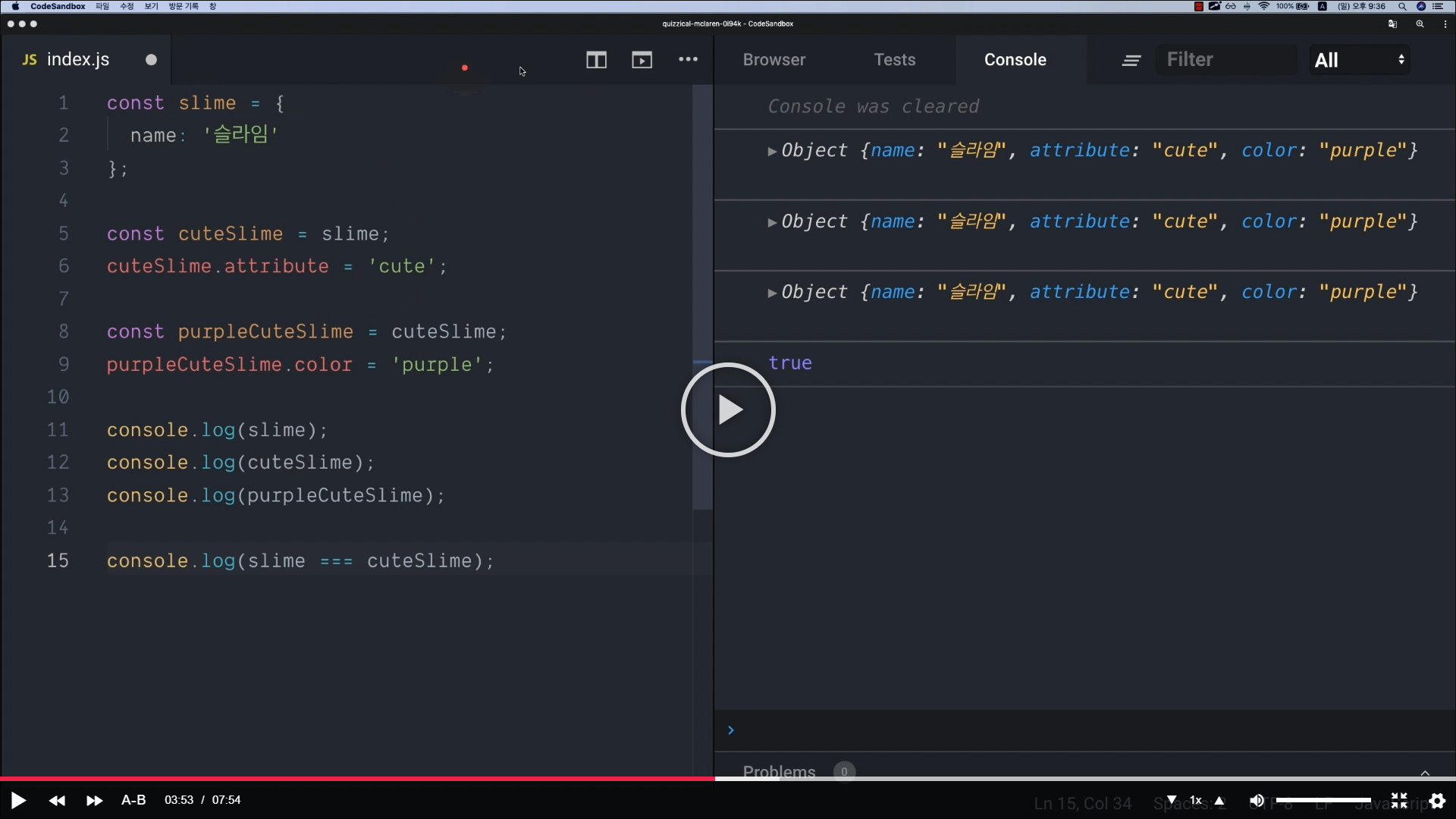1456x819 pixels.
Task: Open the three-dots more options menu
Action: [x=688, y=59]
